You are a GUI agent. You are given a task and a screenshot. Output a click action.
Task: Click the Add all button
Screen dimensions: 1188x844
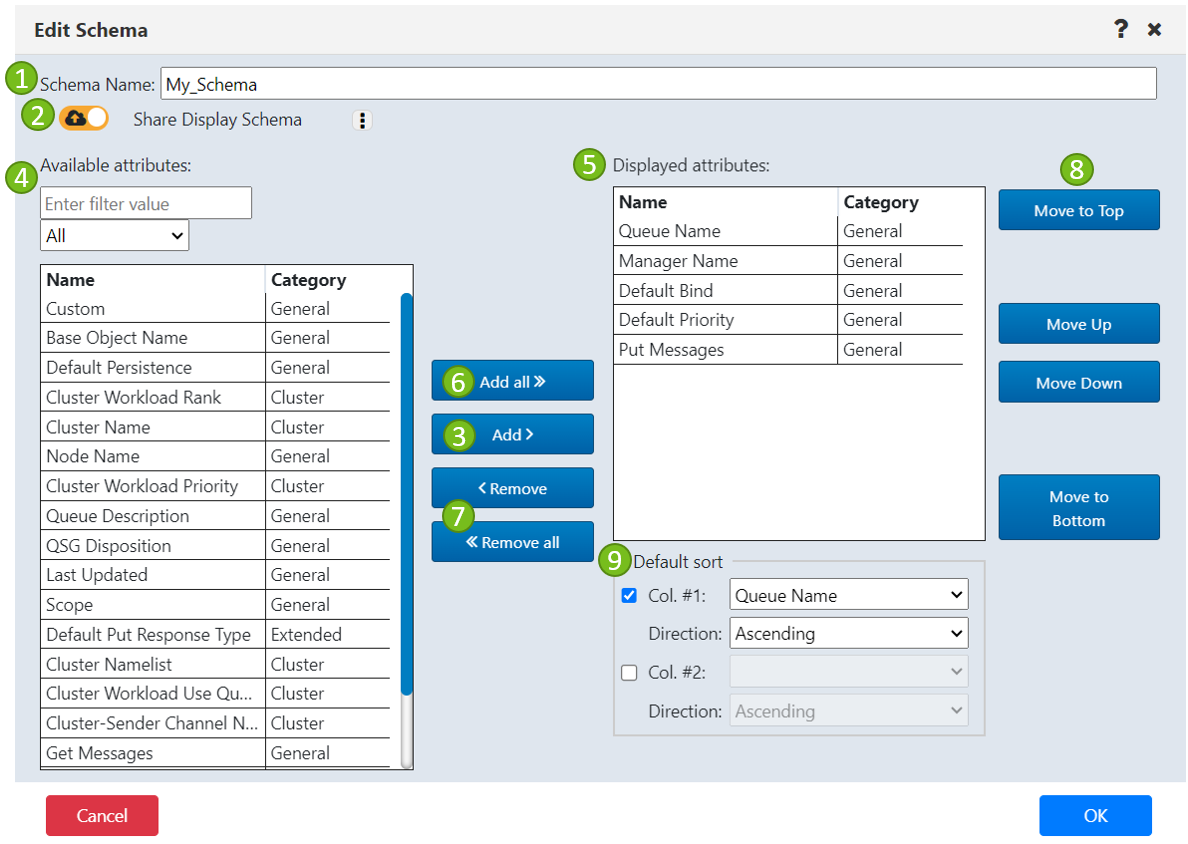(512, 381)
